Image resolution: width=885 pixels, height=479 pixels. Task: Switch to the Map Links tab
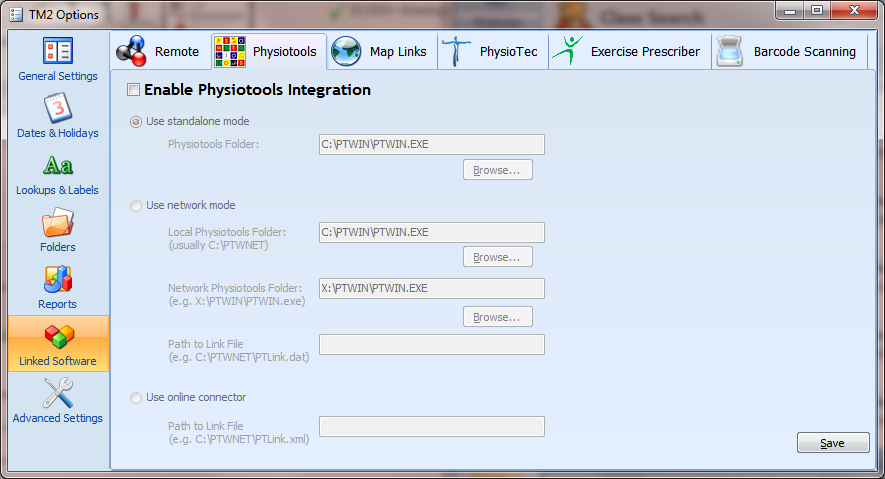click(x=383, y=51)
